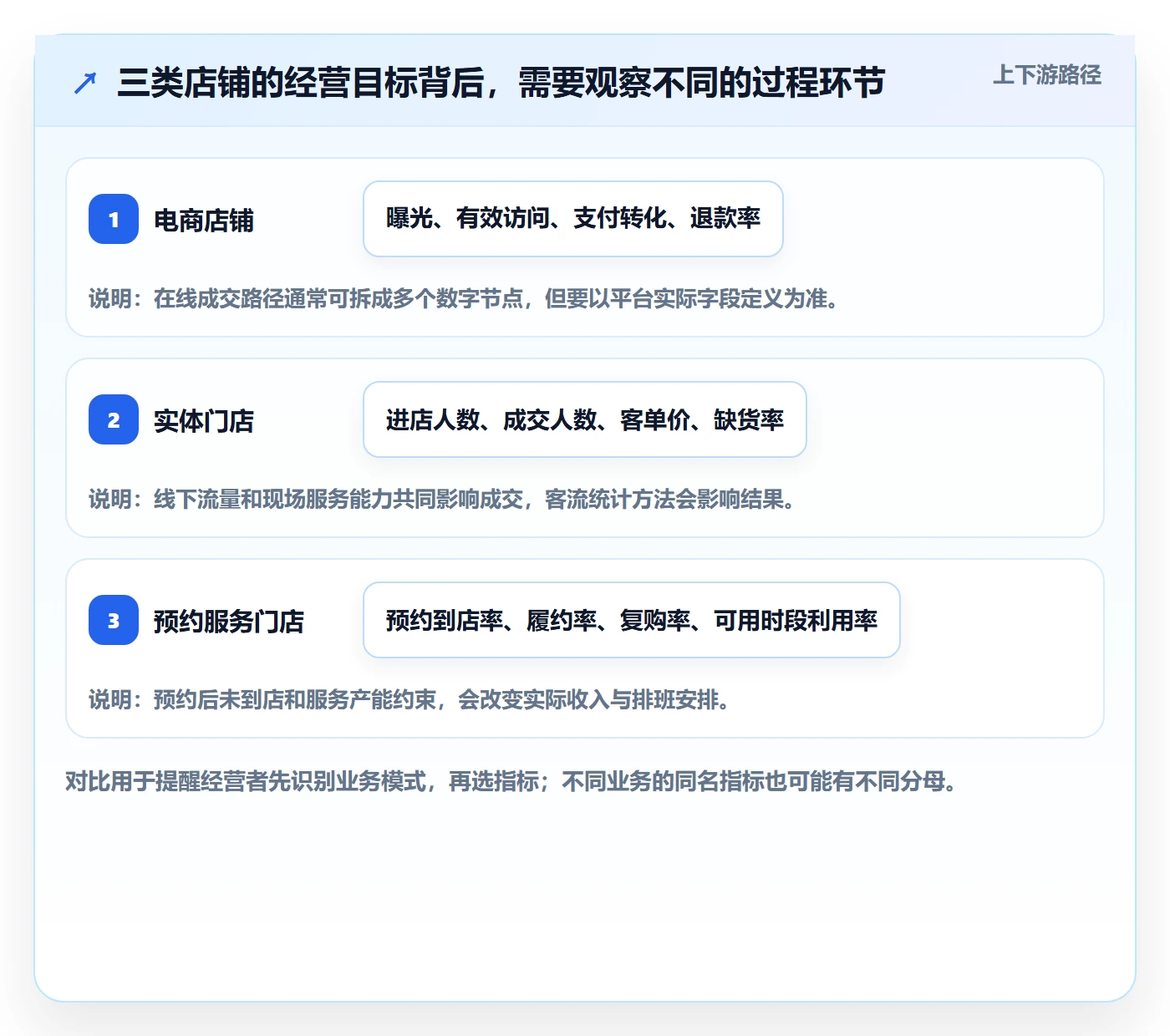This screenshot has height=1036, width=1170.
Task: Click the footer sentence starting 对比用于提醒经营者
Action: point(511,781)
